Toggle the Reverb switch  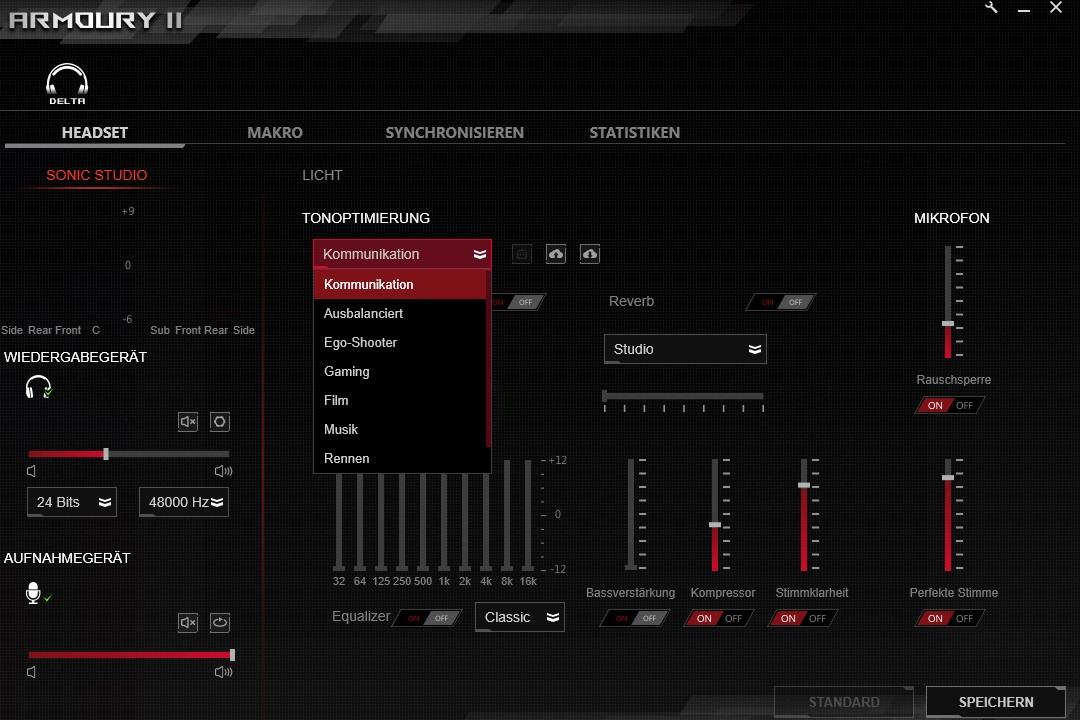tap(781, 302)
